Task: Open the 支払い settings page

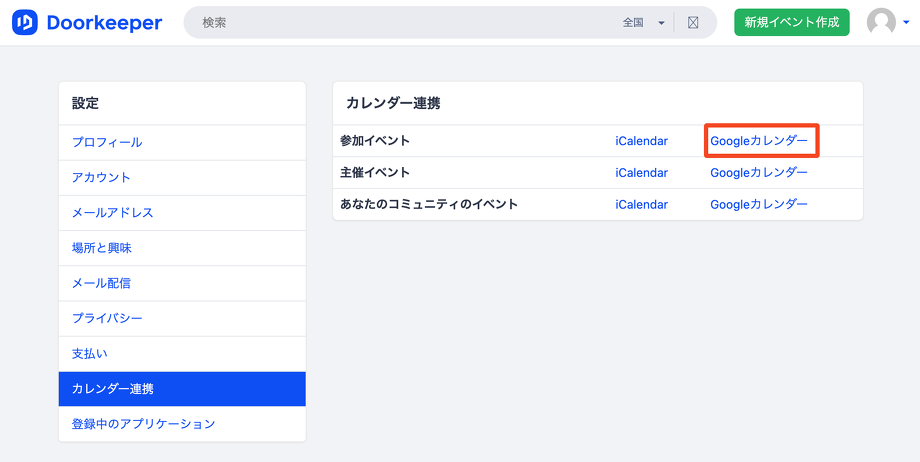Action: click(x=89, y=353)
